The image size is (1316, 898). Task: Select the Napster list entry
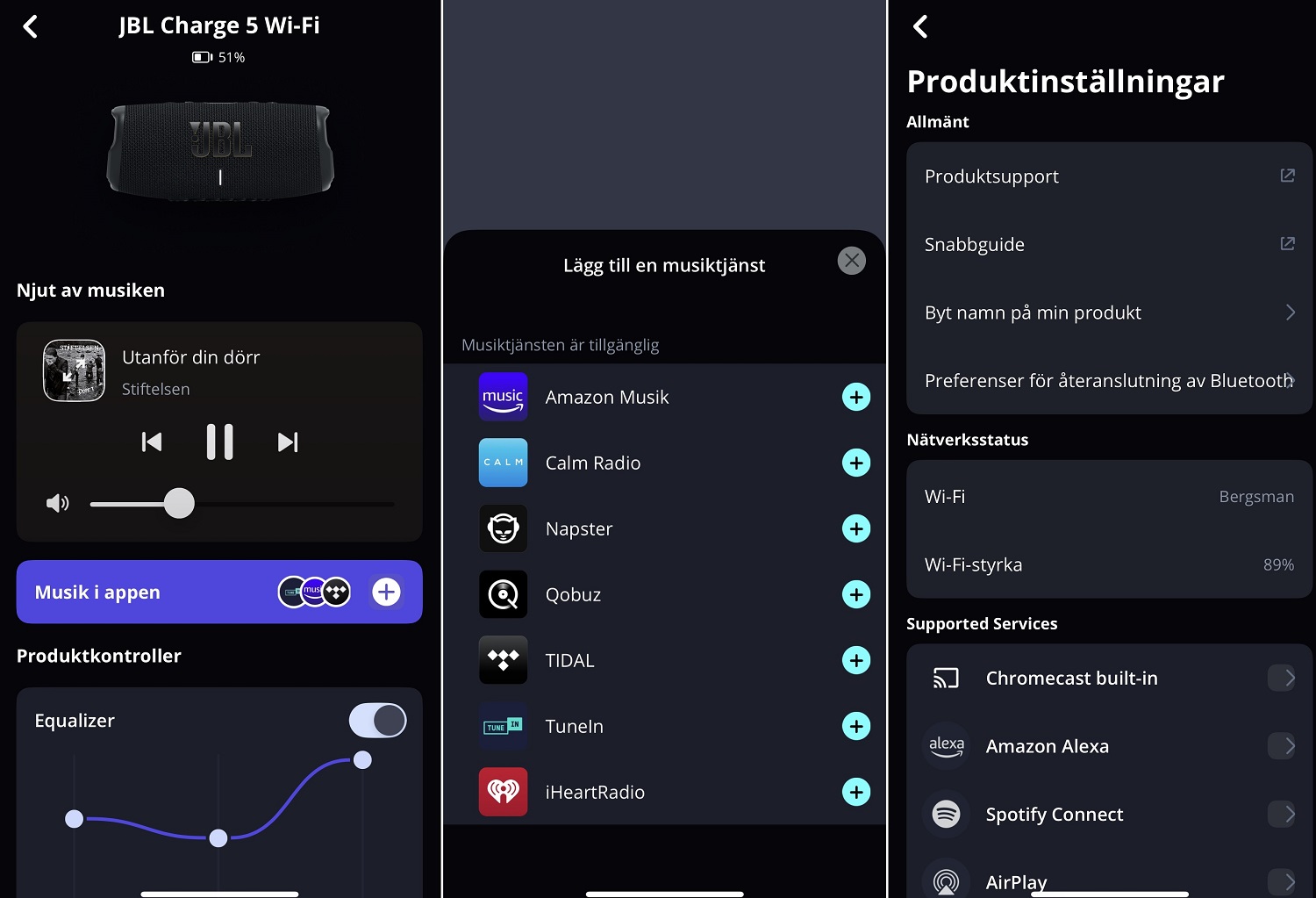[665, 528]
